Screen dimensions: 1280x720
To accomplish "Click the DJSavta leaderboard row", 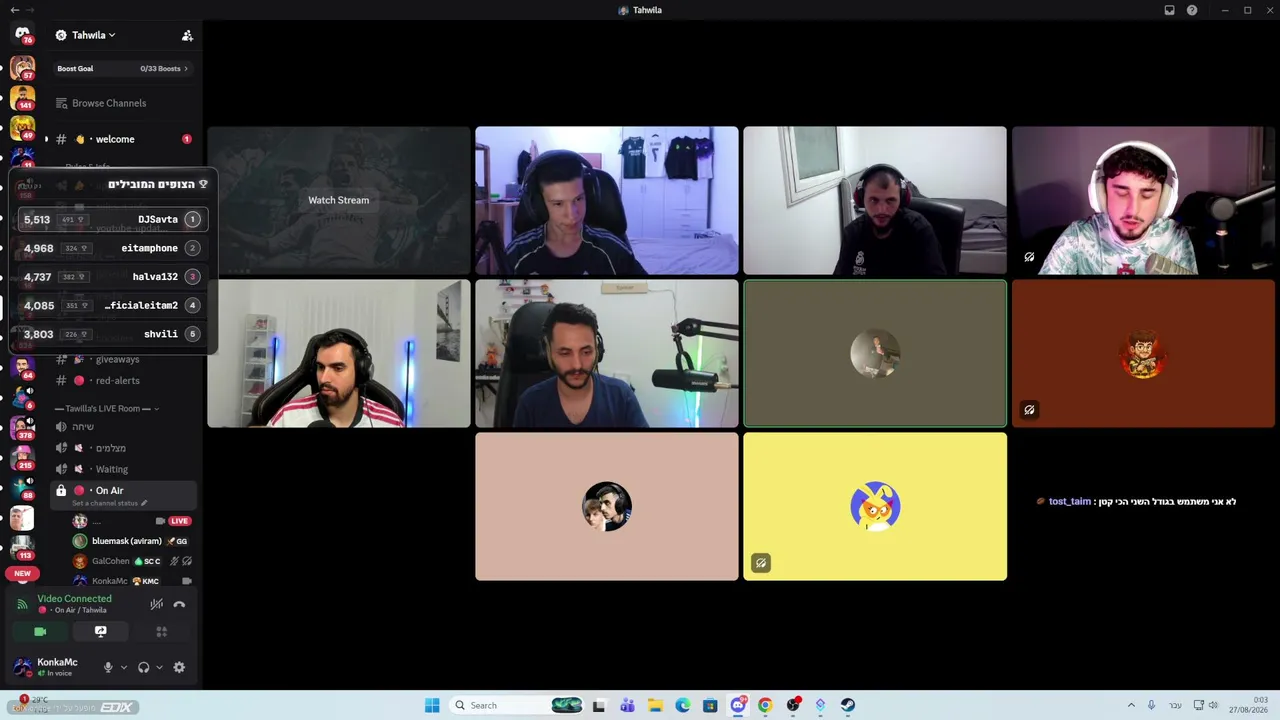I will coord(112,219).
